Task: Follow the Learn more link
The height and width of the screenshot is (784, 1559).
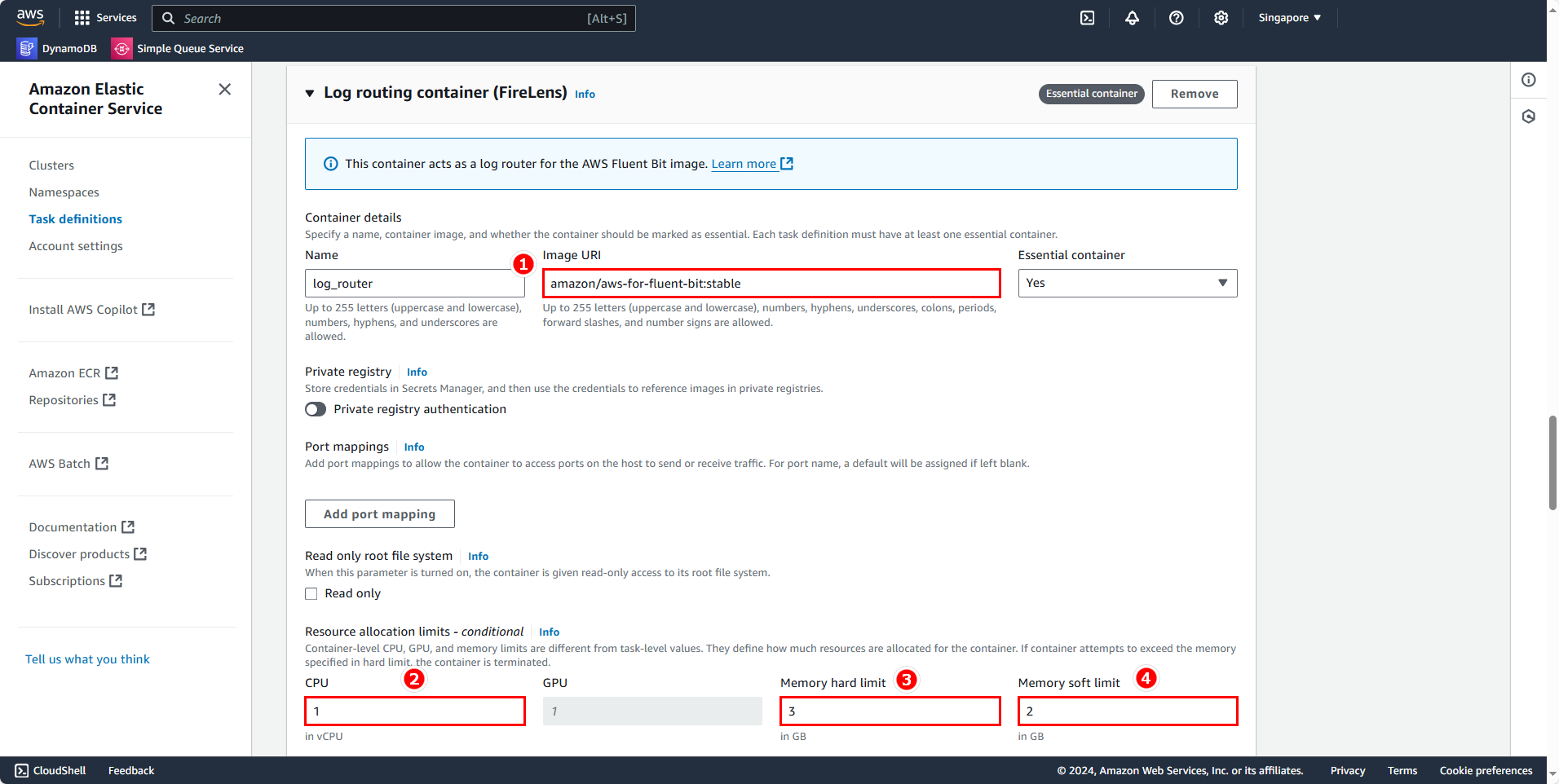Action: [x=744, y=164]
